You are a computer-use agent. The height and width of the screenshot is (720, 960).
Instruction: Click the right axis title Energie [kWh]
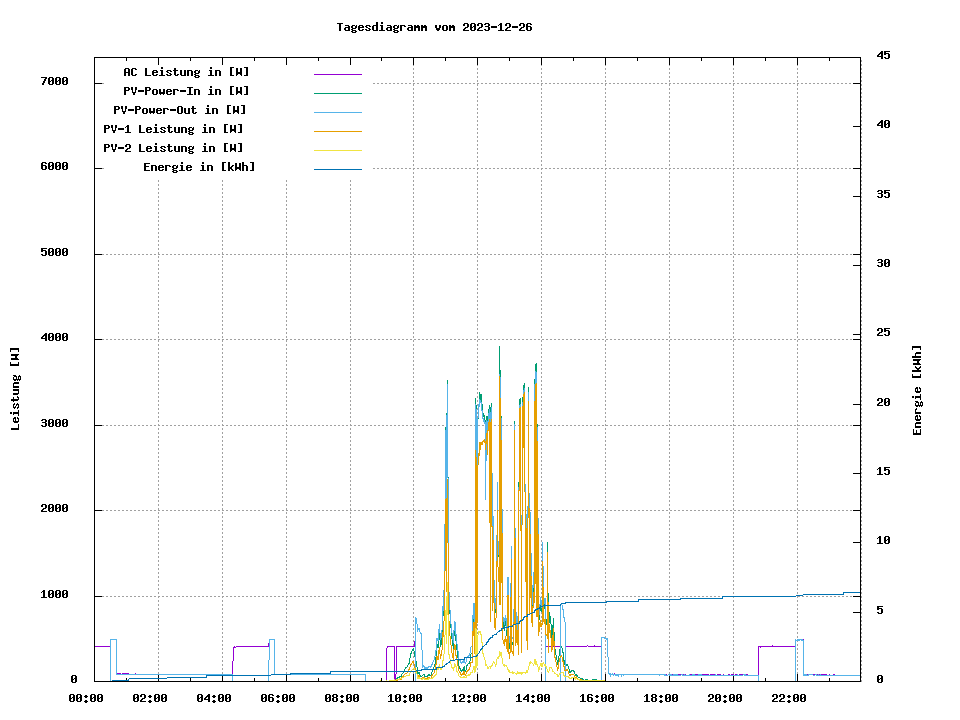click(918, 390)
